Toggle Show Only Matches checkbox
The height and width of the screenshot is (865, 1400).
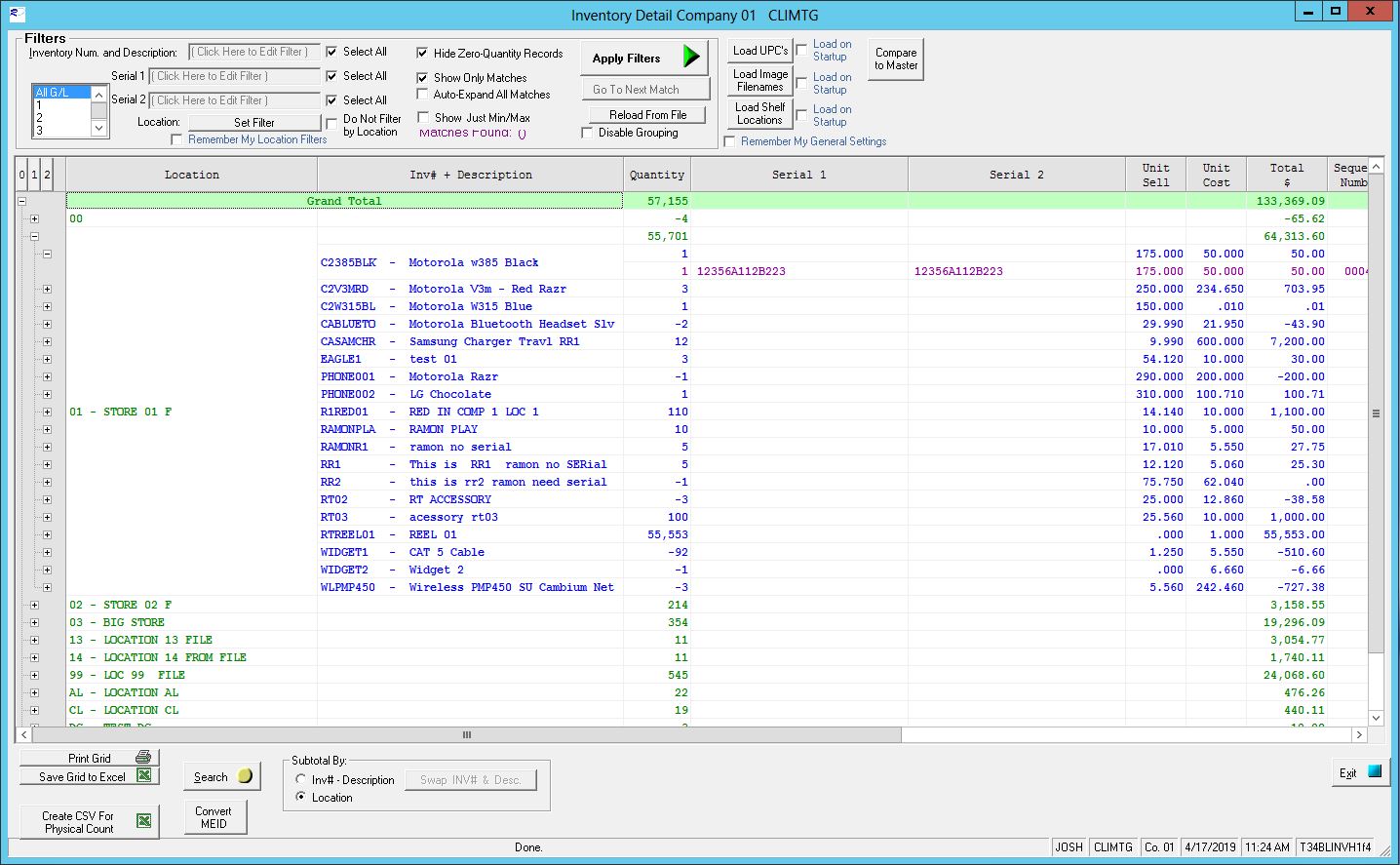point(422,78)
